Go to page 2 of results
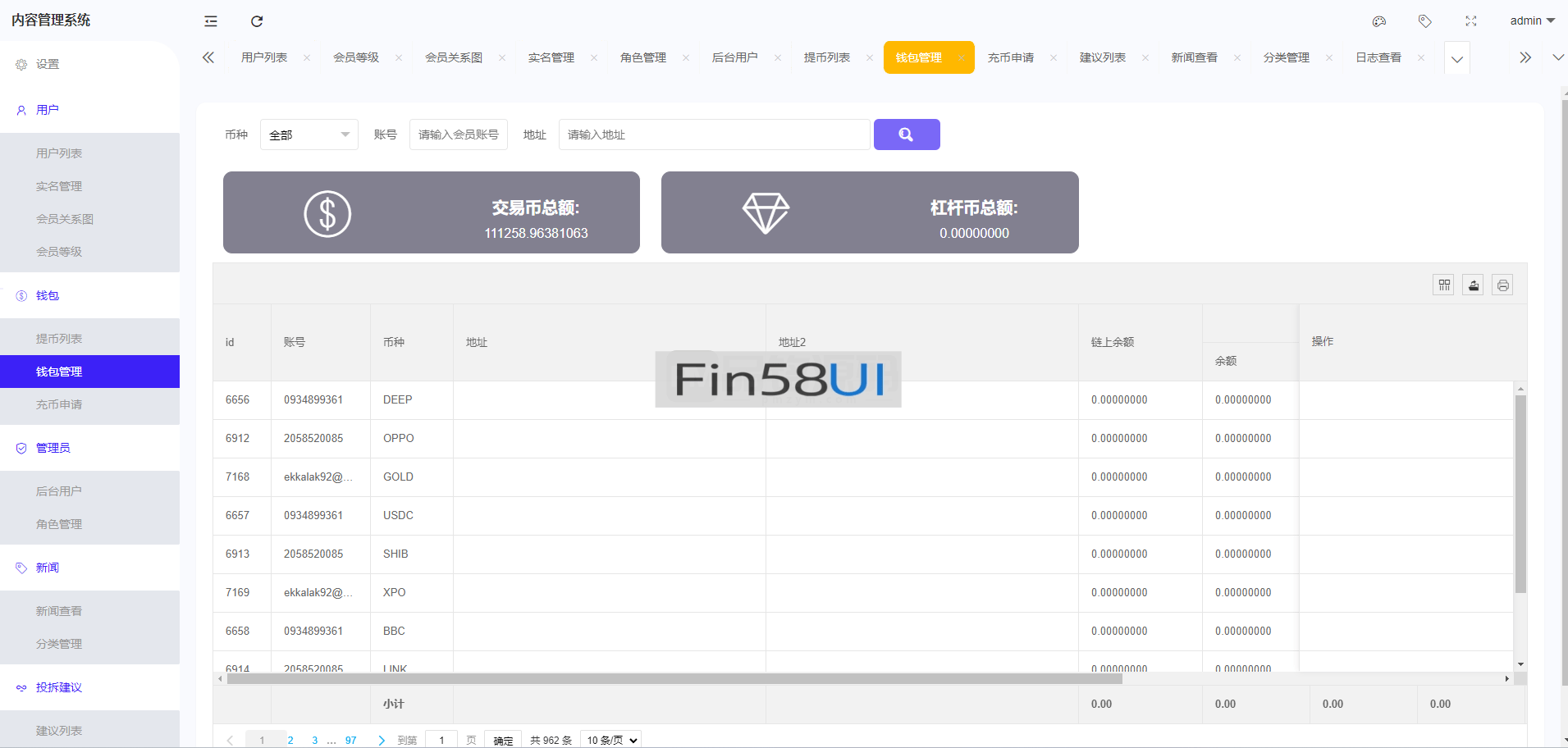Screen dimensions: 1568x748 pyautogui.click(x=290, y=740)
